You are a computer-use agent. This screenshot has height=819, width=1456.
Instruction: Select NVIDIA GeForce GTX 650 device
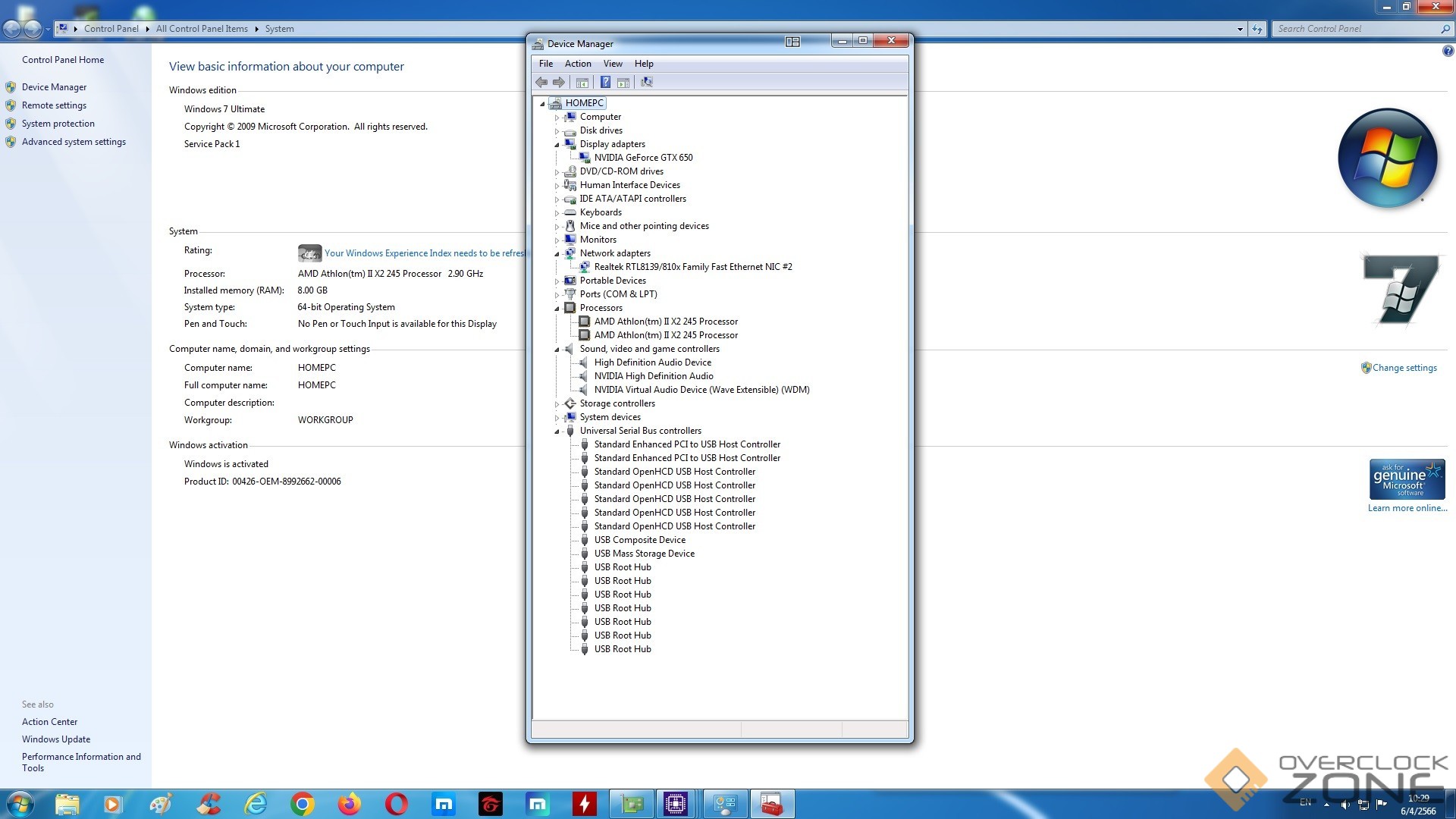tap(643, 158)
